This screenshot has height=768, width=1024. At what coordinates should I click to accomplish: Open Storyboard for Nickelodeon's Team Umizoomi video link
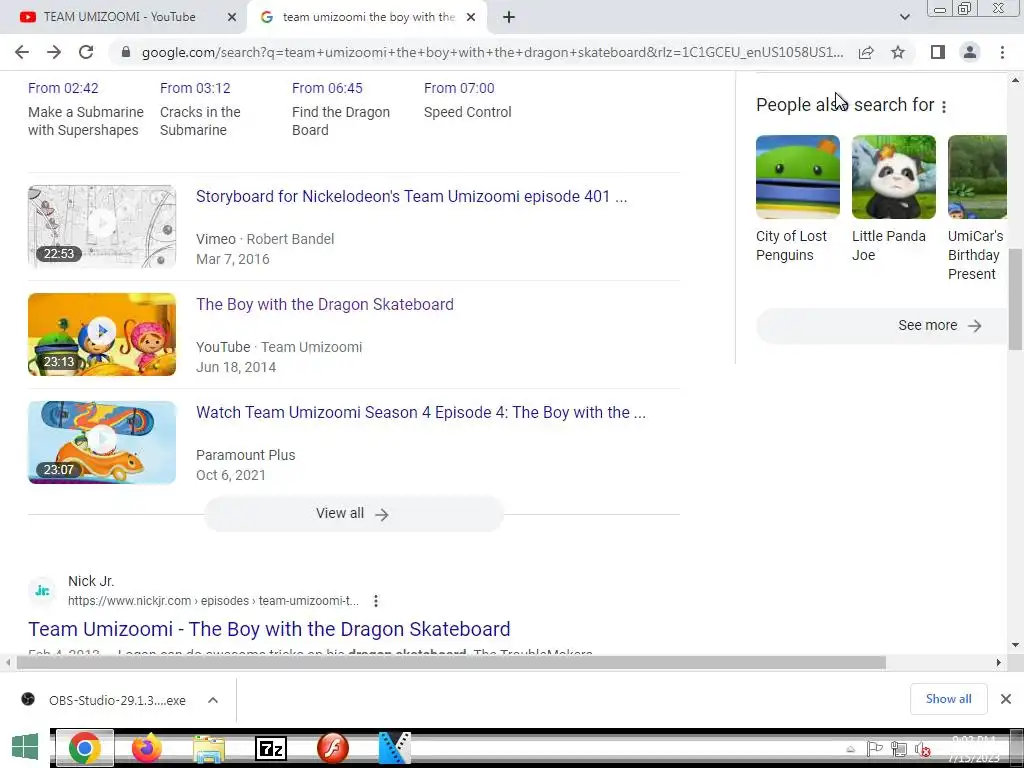(x=411, y=197)
